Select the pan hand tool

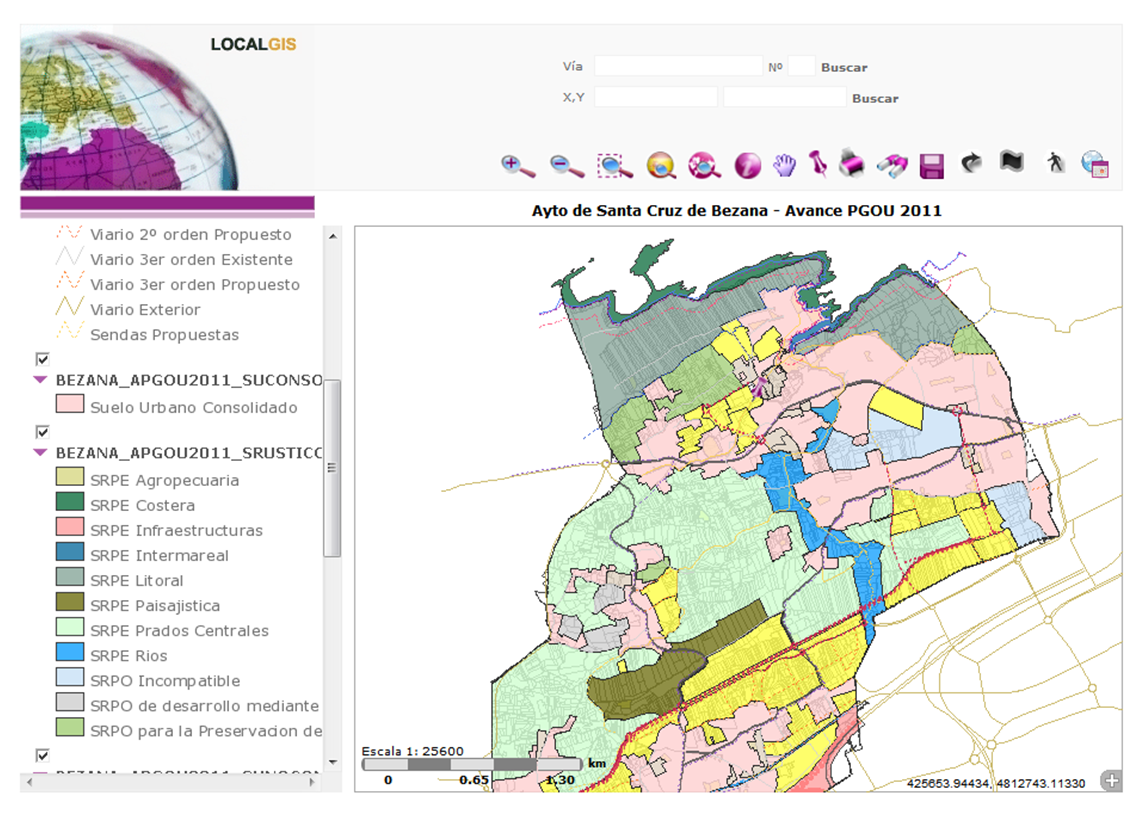pyautogui.click(x=784, y=165)
